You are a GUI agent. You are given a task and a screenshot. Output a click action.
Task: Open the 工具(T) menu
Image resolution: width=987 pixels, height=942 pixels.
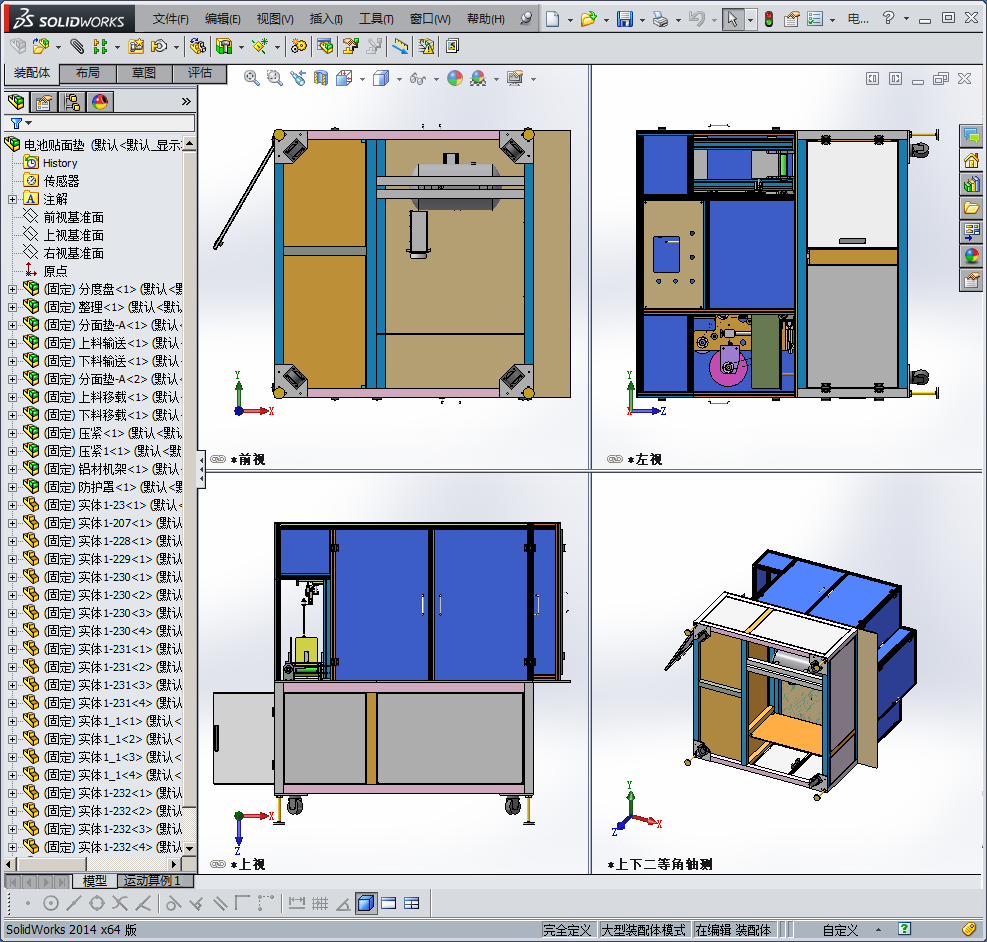pos(376,19)
